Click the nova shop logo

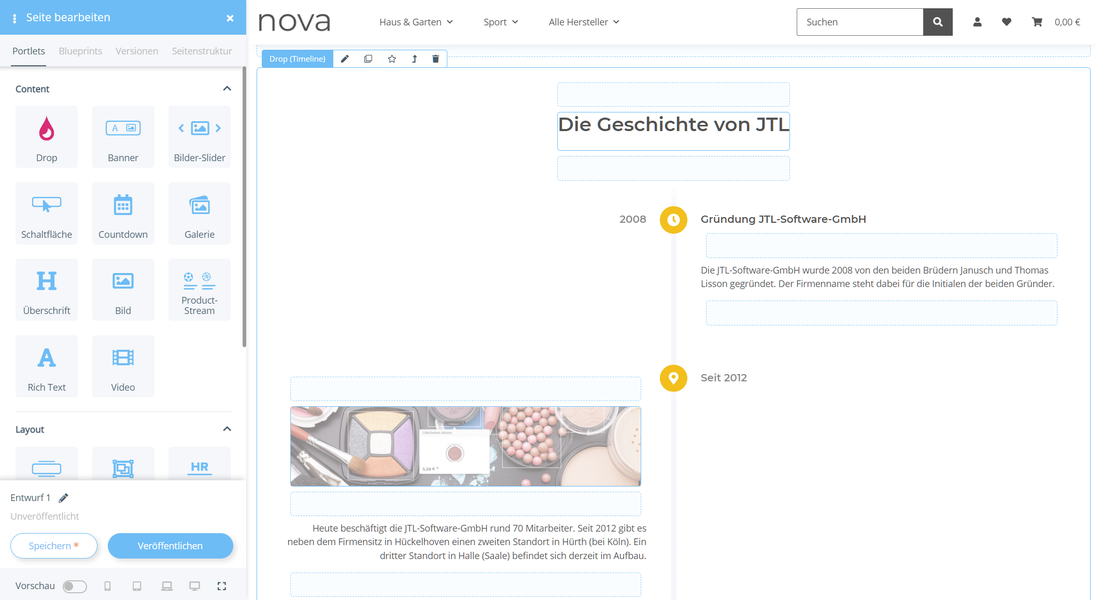(x=294, y=22)
